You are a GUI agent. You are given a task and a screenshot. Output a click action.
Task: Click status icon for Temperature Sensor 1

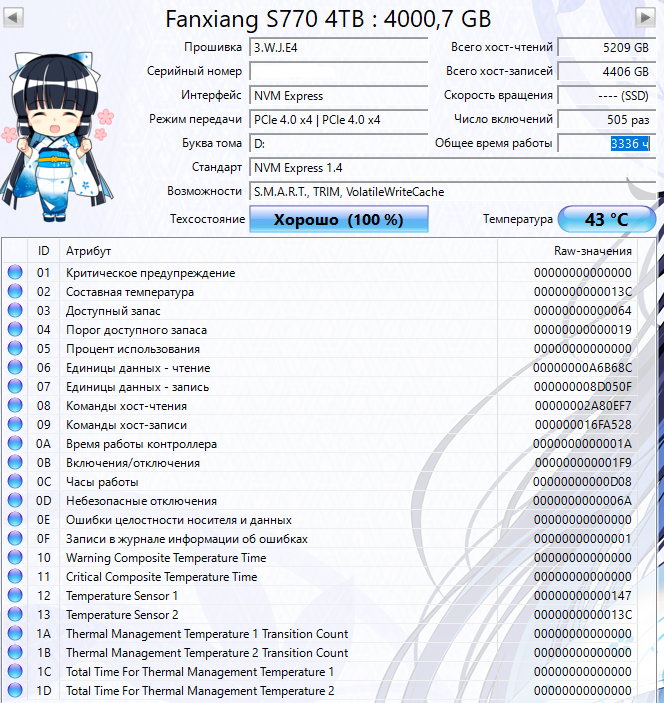(x=15, y=595)
